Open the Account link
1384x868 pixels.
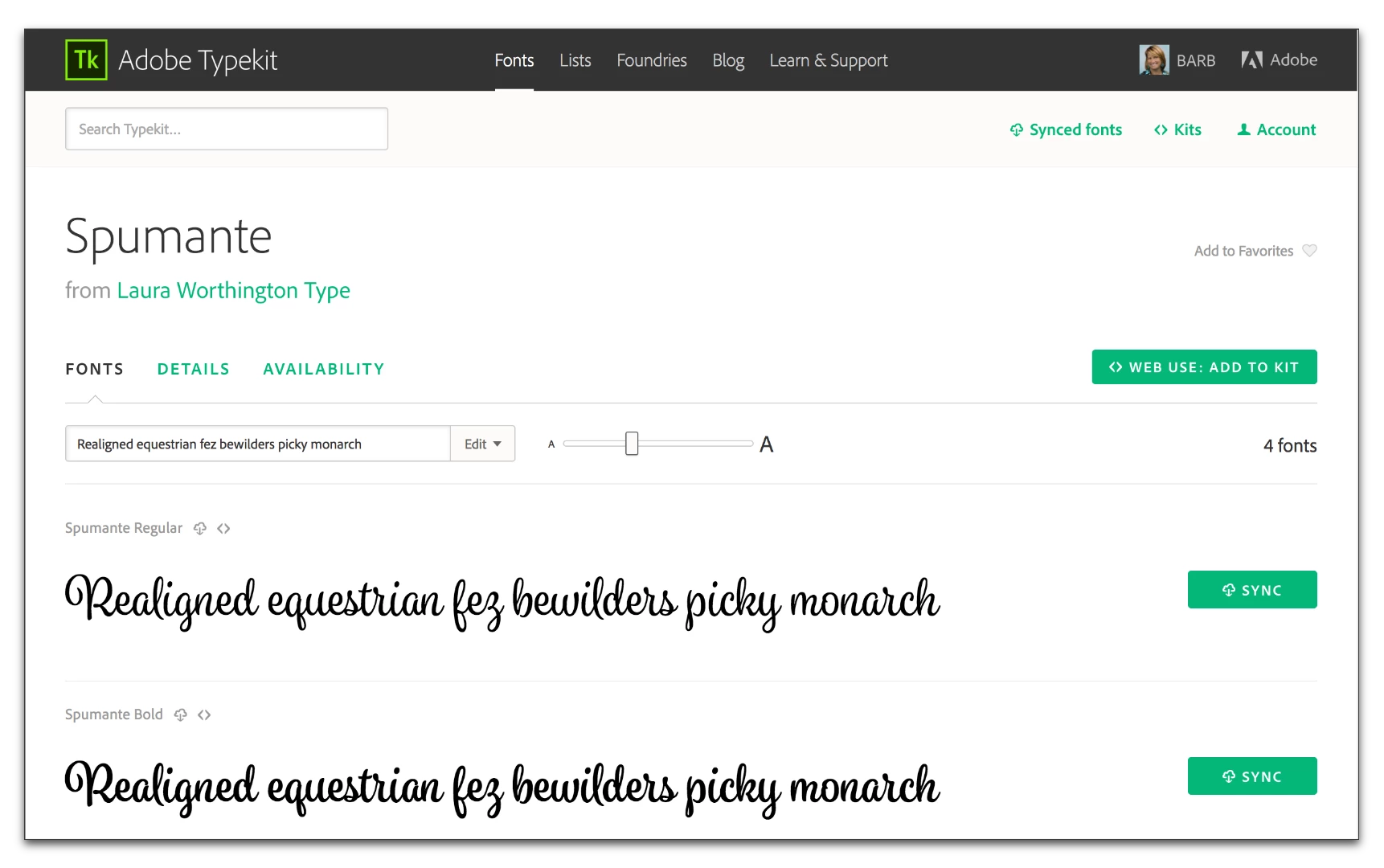pyautogui.click(x=1286, y=129)
